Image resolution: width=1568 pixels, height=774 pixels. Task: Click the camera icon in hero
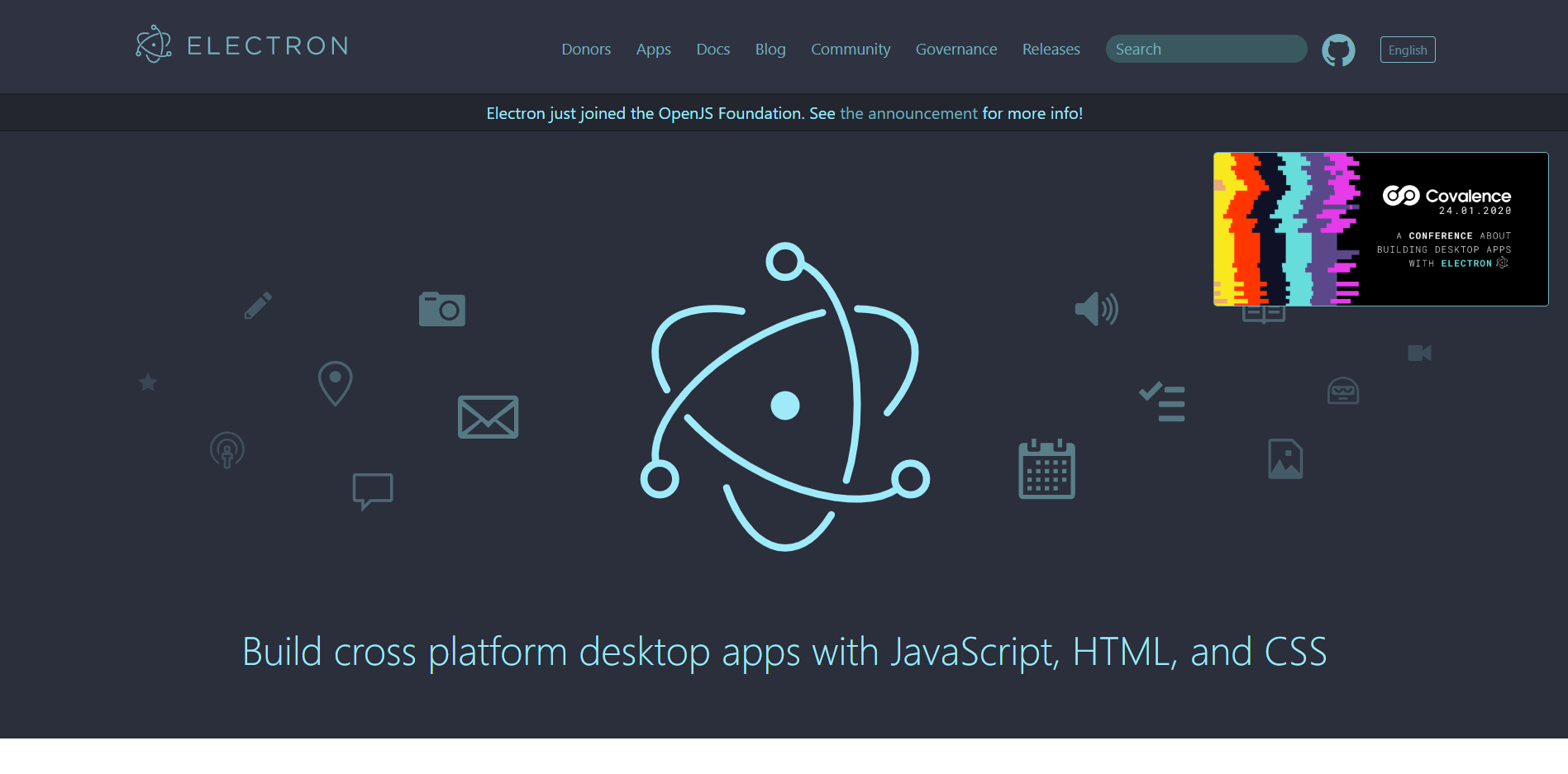[x=441, y=310]
